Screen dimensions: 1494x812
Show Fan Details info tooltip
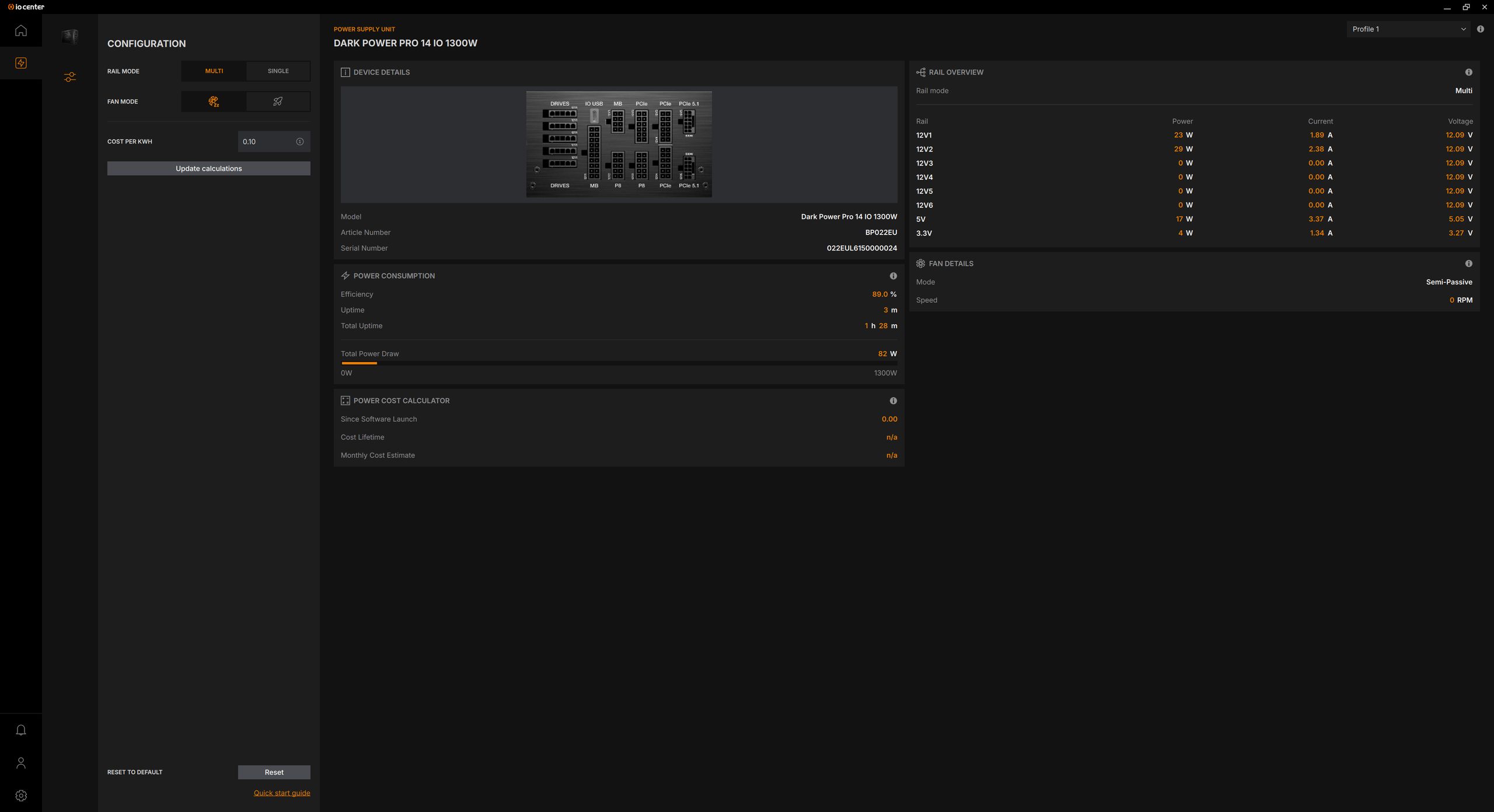click(1469, 264)
